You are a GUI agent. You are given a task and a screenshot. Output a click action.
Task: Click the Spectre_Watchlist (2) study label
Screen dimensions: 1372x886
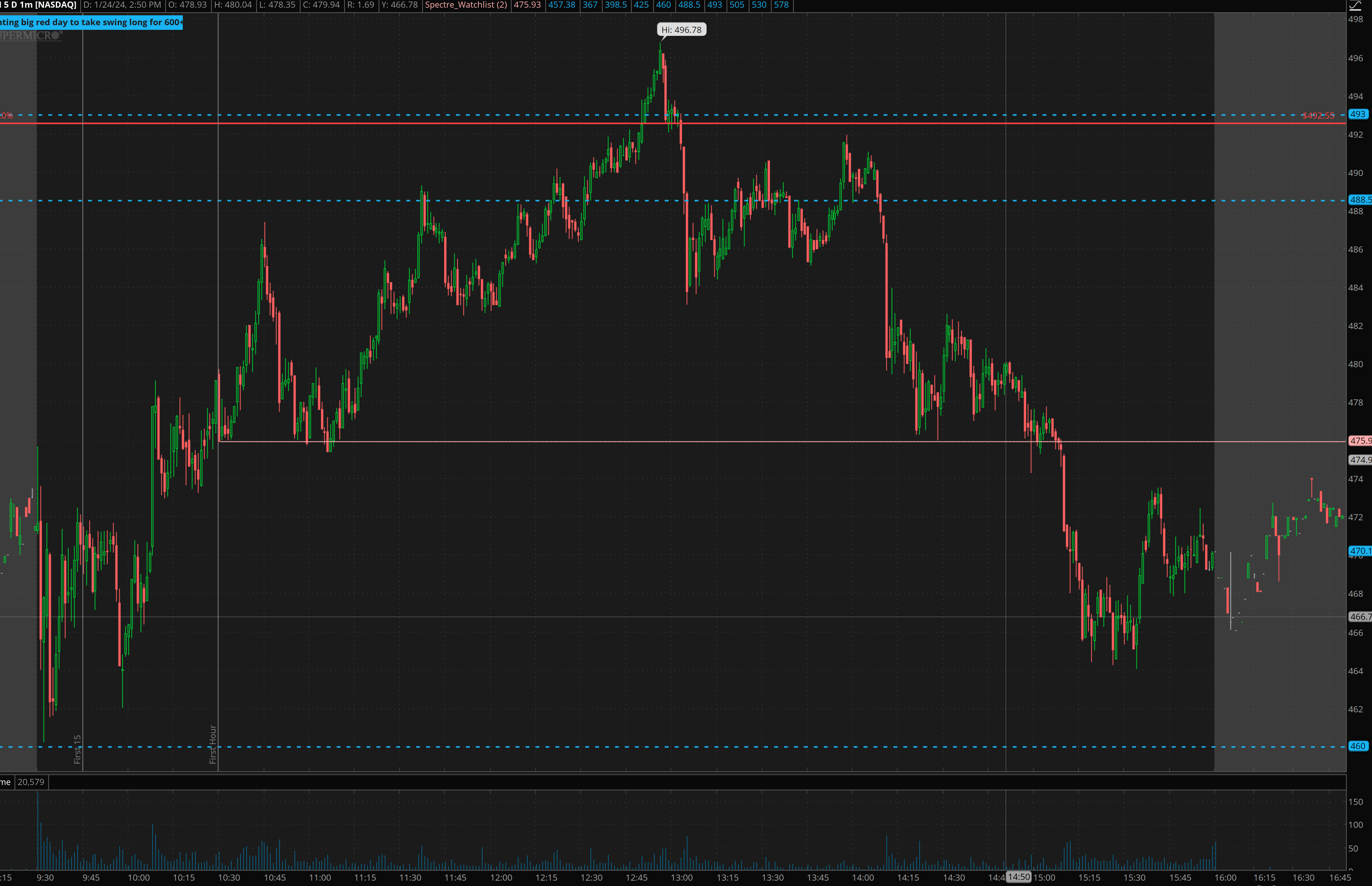pos(466,5)
